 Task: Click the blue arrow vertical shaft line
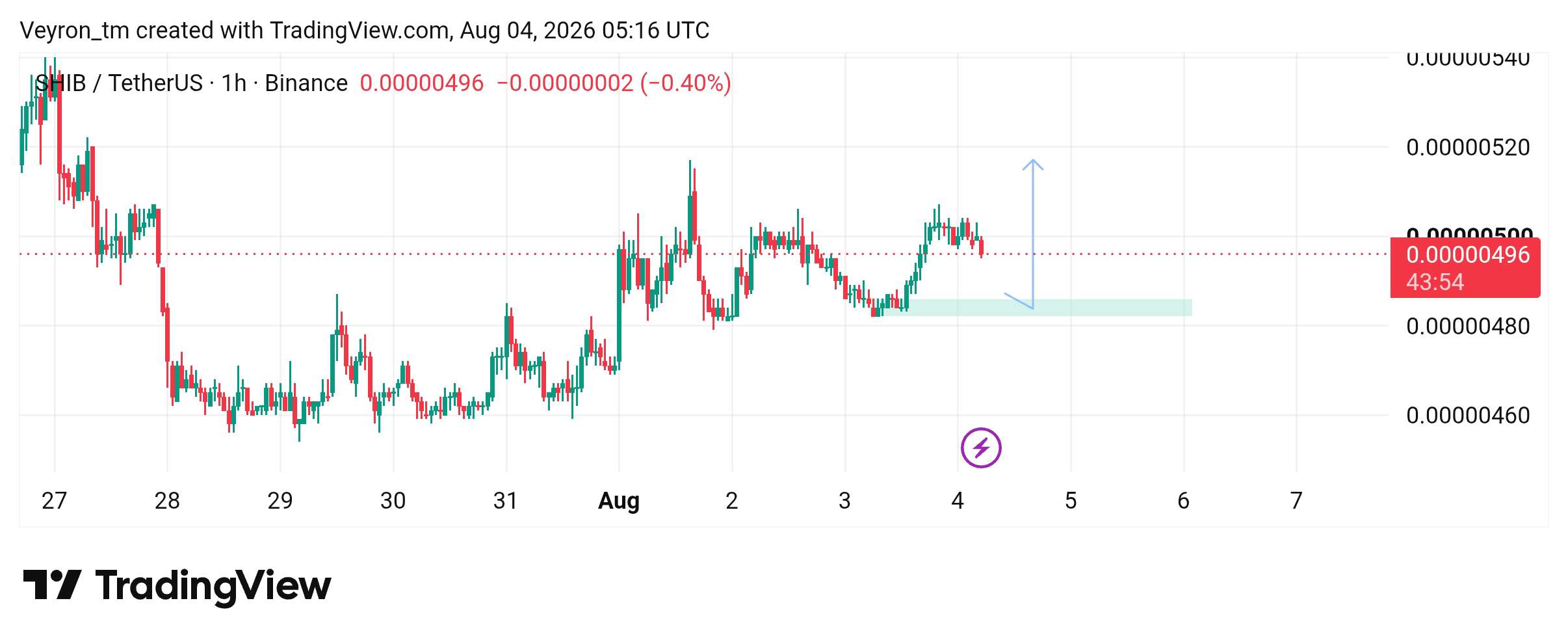click(1032, 234)
